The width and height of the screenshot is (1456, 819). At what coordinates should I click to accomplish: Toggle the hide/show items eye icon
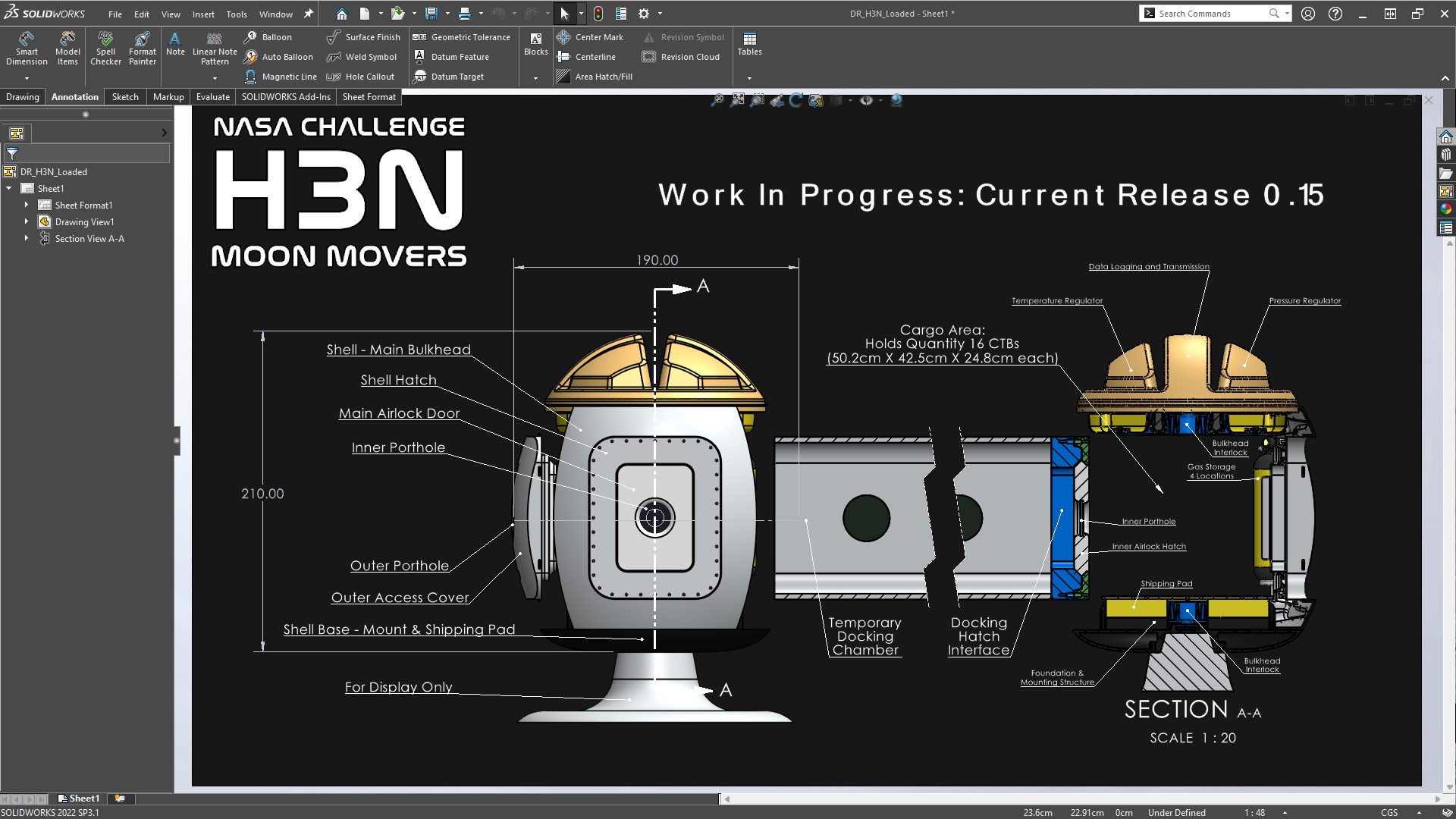pyautogui.click(x=866, y=100)
